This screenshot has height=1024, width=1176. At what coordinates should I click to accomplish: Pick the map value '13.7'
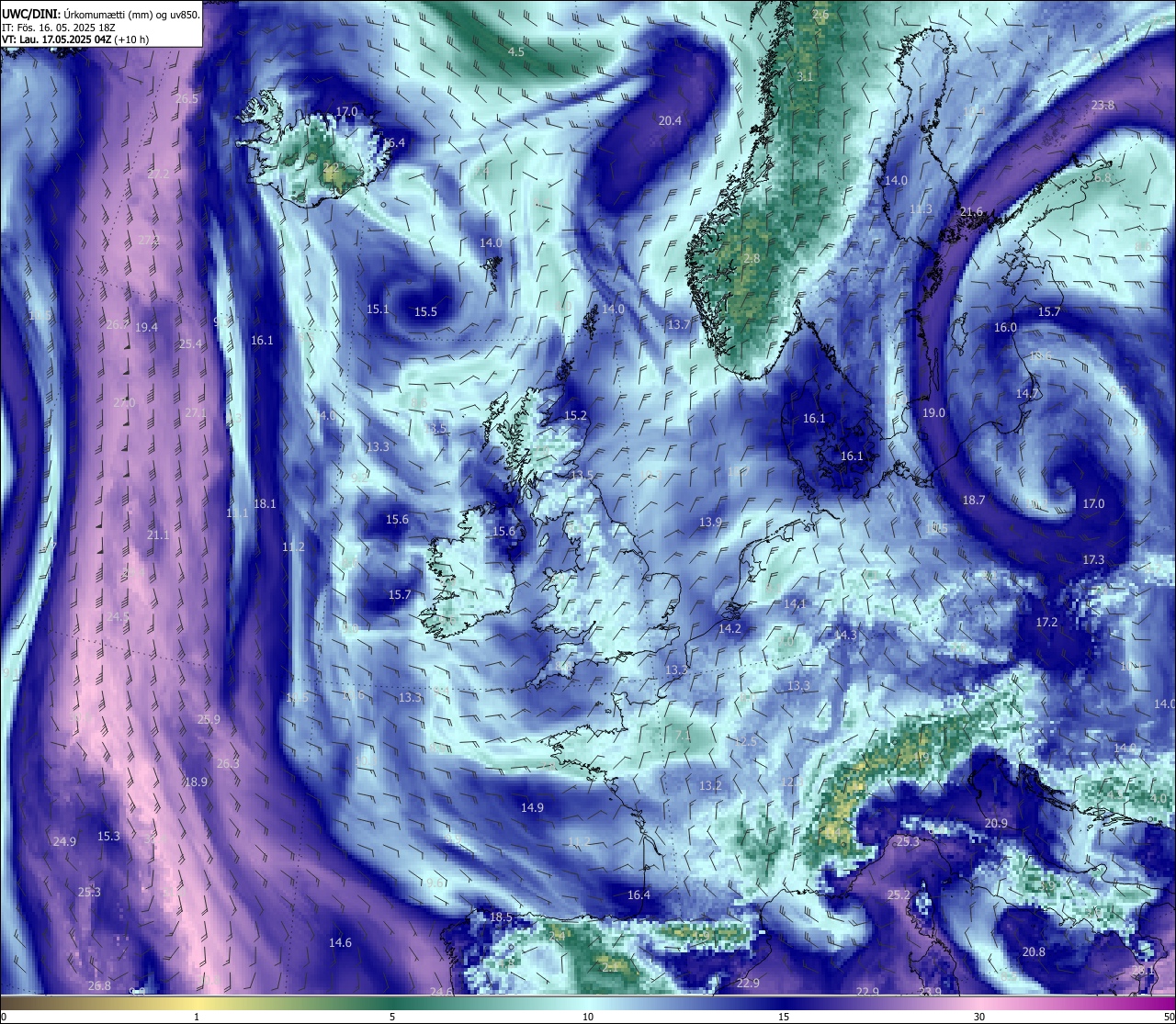(678, 325)
